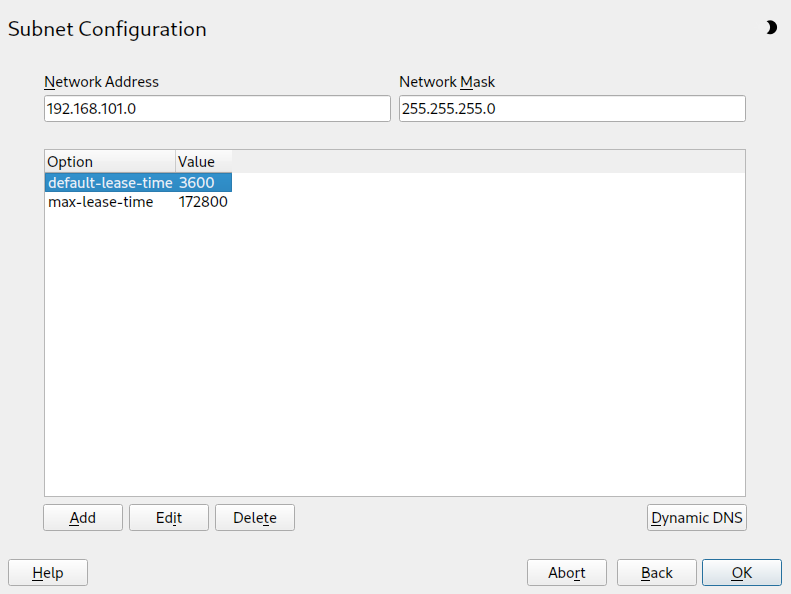Click the Network Mask label
This screenshot has width=791, height=594.
pos(447,82)
